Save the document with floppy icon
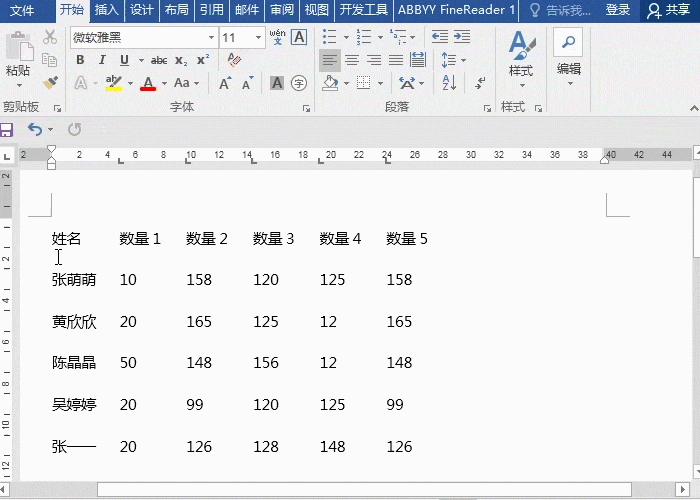The height and width of the screenshot is (500, 700). 6,130
